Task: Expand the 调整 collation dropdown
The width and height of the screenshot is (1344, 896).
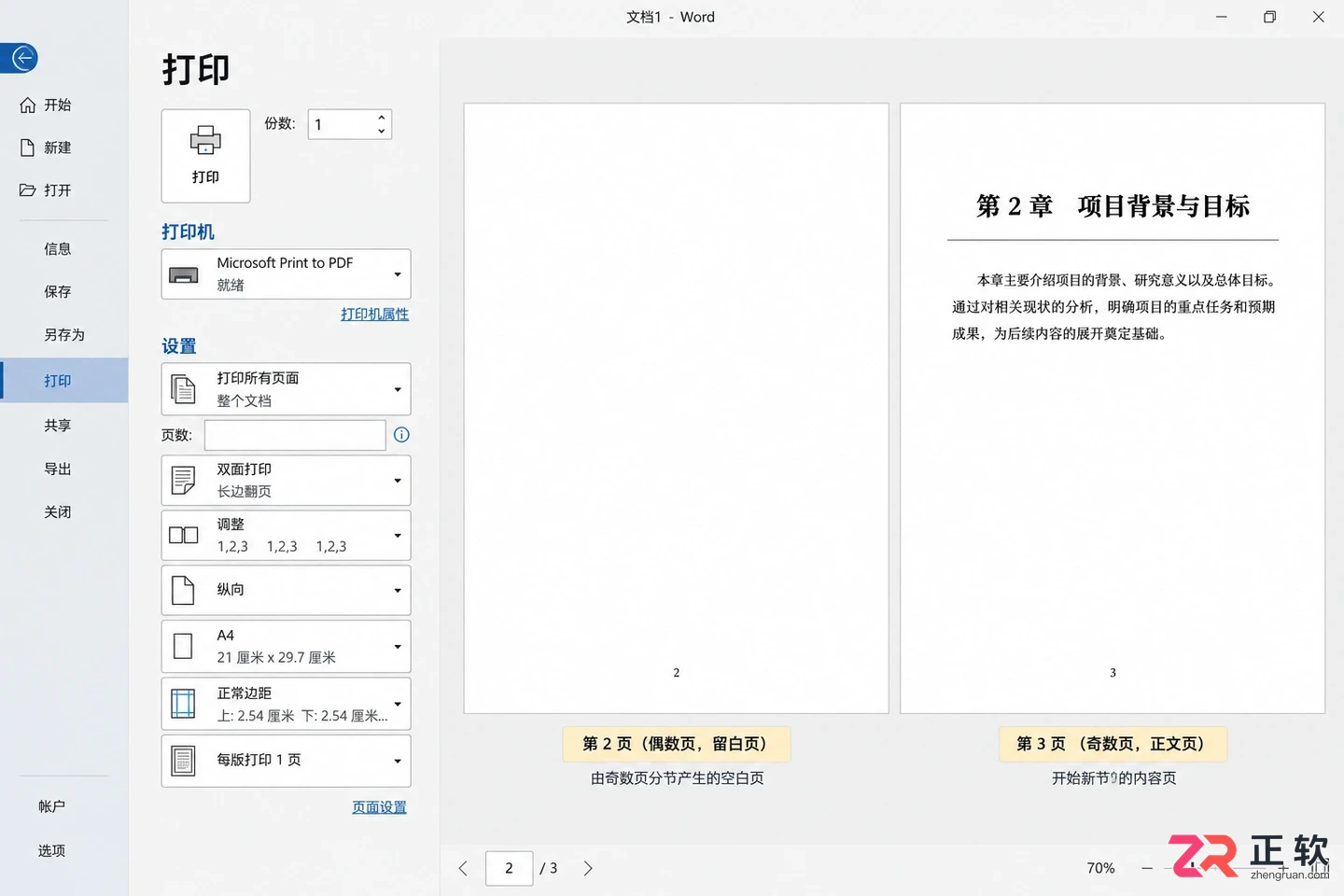Action: click(286, 536)
